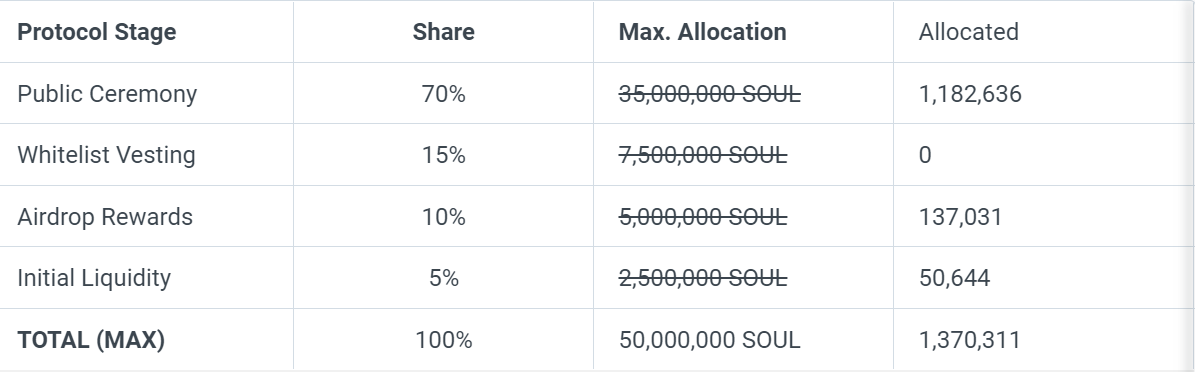Screen dimensions: 1195x372
Task: Click the struck-through 7,500,000 SOUL value
Action: click(703, 155)
